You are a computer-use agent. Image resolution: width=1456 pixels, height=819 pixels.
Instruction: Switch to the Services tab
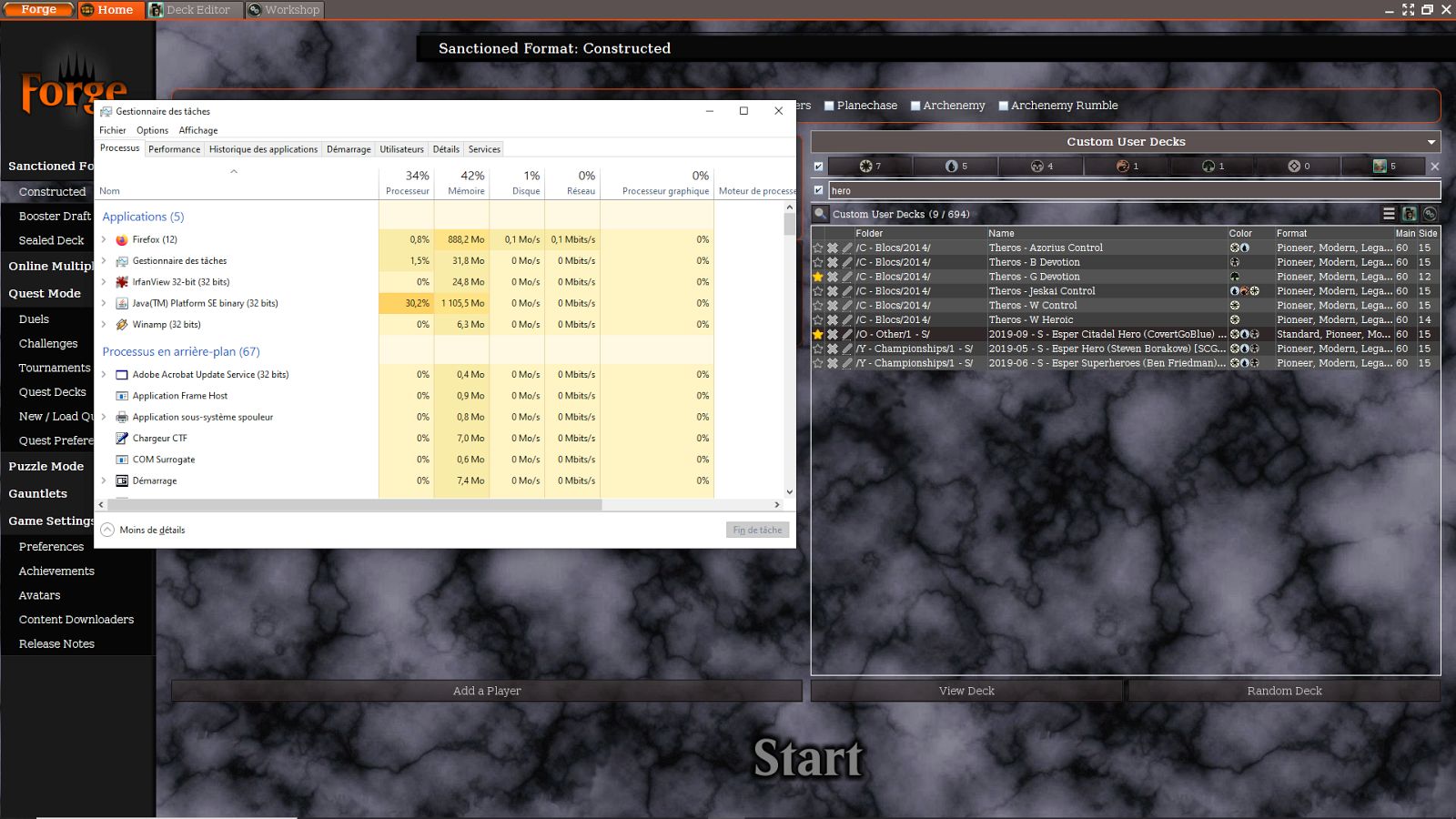click(484, 149)
